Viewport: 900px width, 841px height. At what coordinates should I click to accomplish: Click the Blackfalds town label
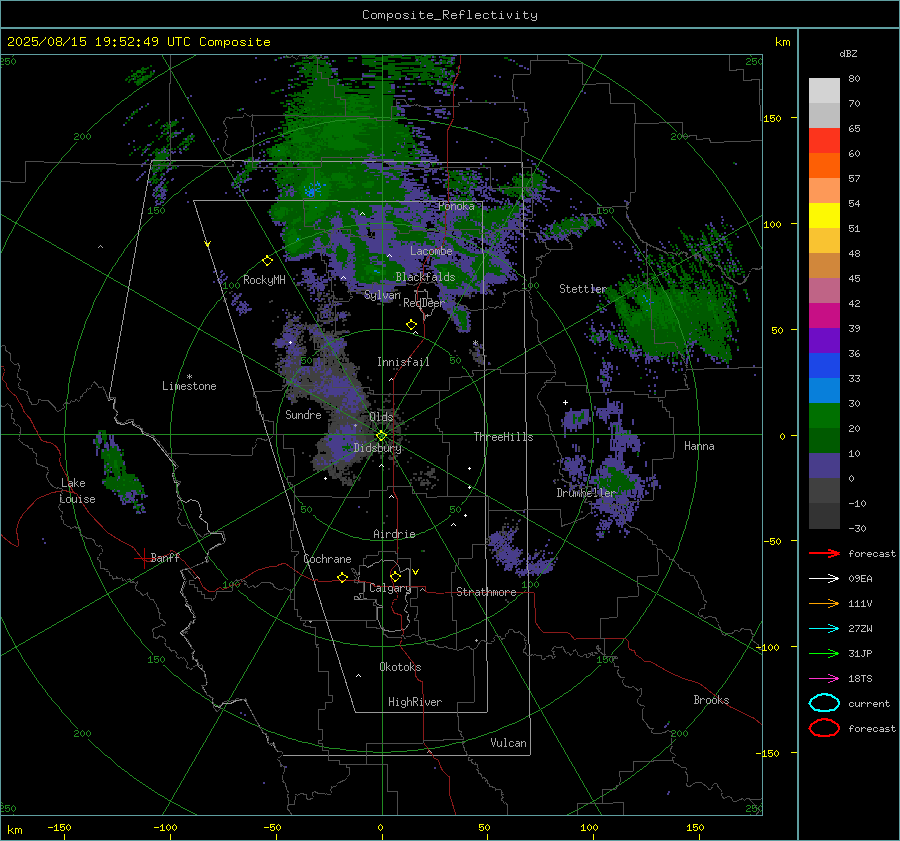coord(425,277)
